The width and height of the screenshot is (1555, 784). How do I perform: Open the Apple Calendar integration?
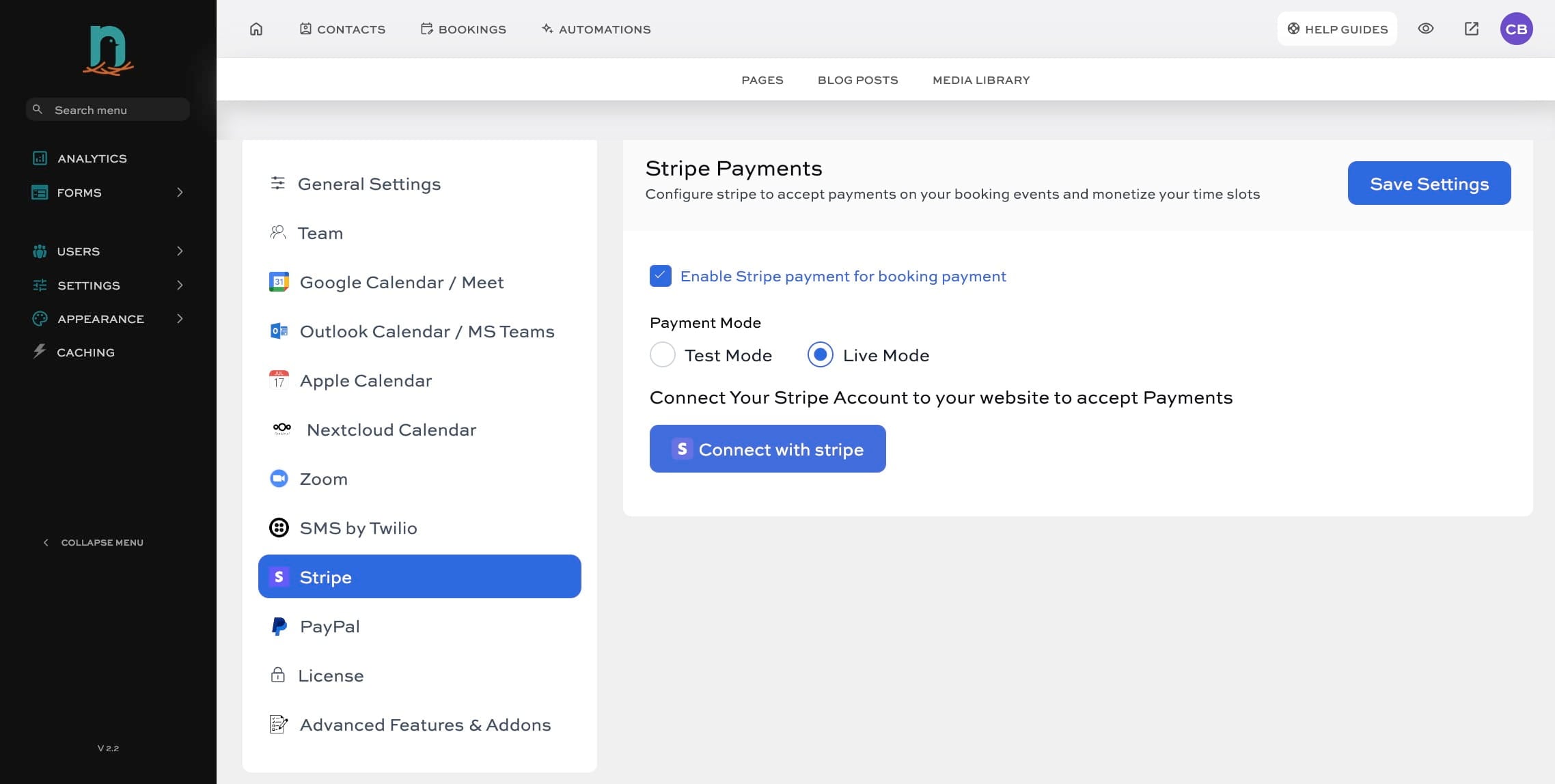[366, 380]
